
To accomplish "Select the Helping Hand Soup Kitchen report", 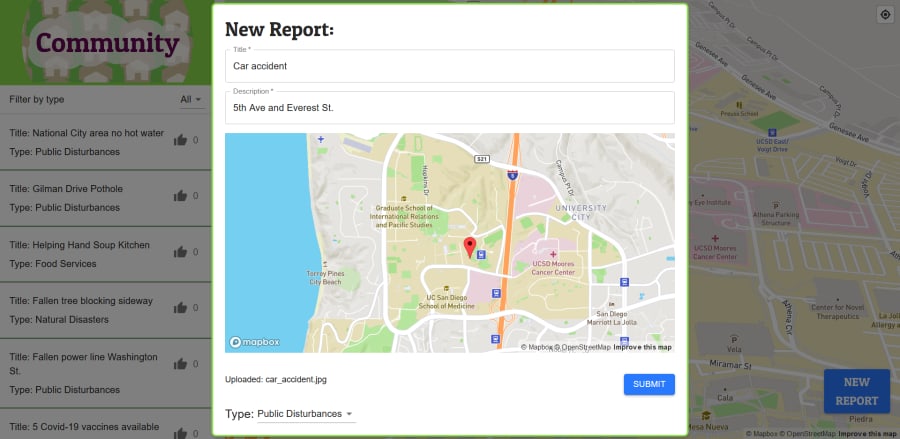I will [x=106, y=254].
